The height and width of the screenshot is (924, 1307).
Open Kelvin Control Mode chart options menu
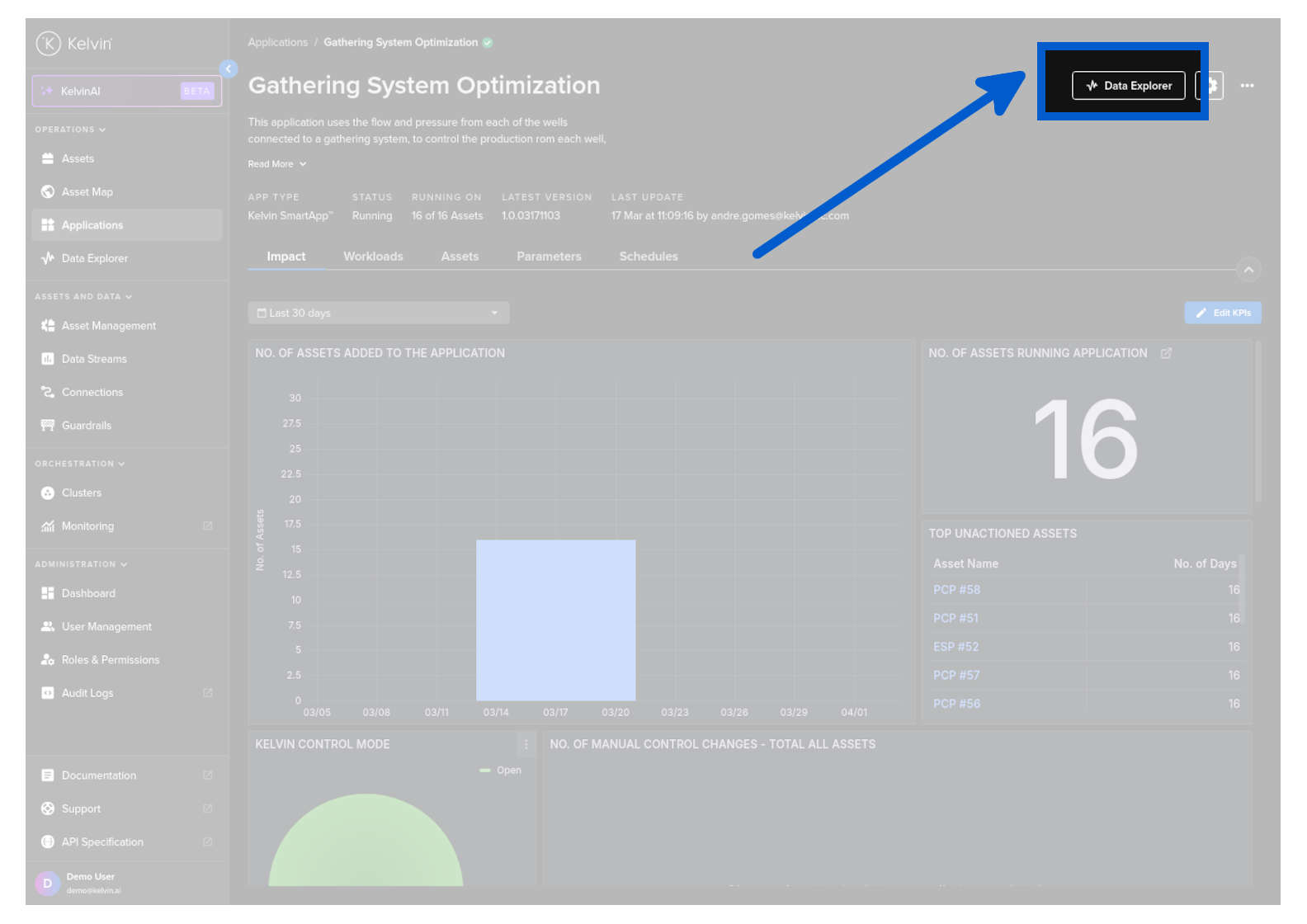[x=526, y=744]
